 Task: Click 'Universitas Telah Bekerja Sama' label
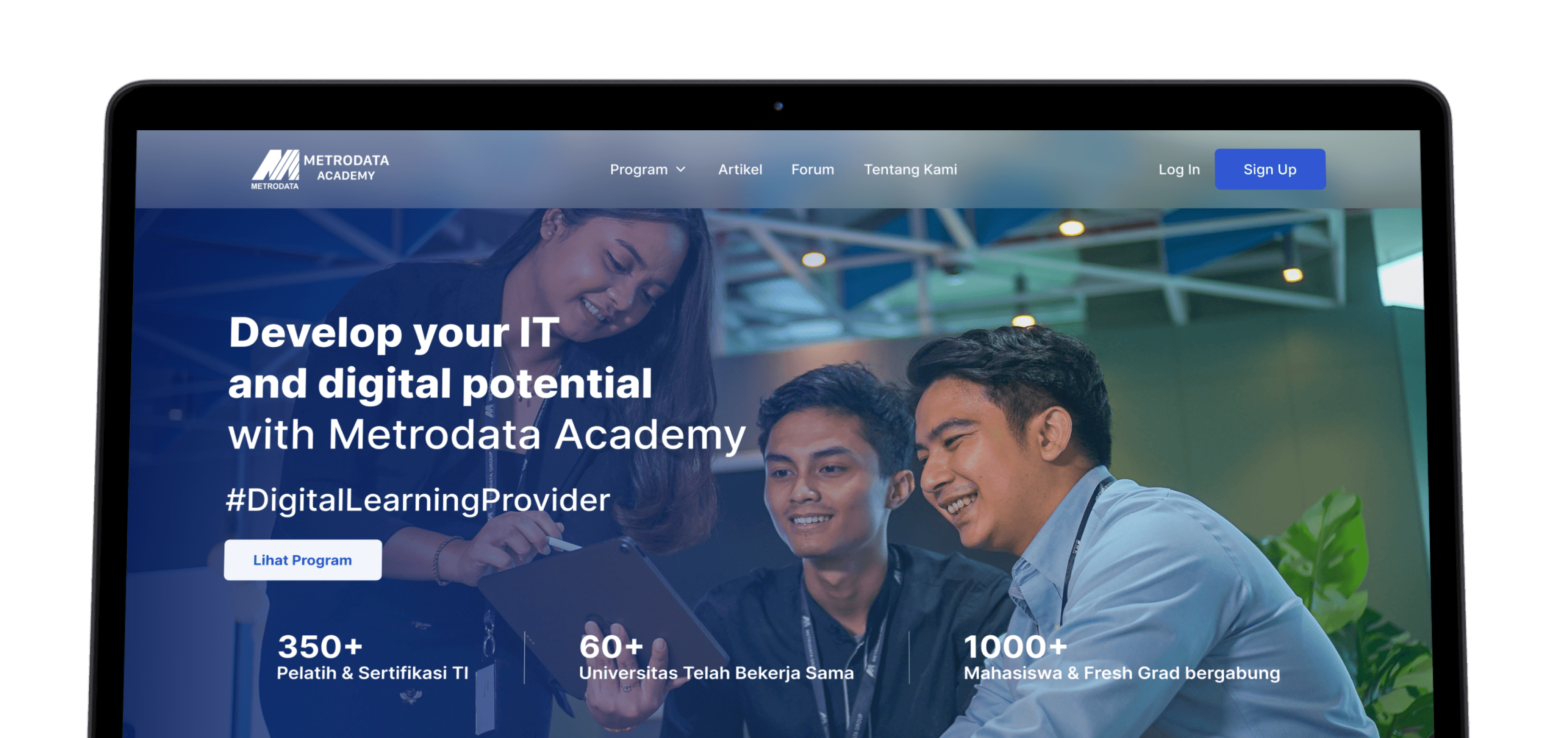(x=716, y=673)
